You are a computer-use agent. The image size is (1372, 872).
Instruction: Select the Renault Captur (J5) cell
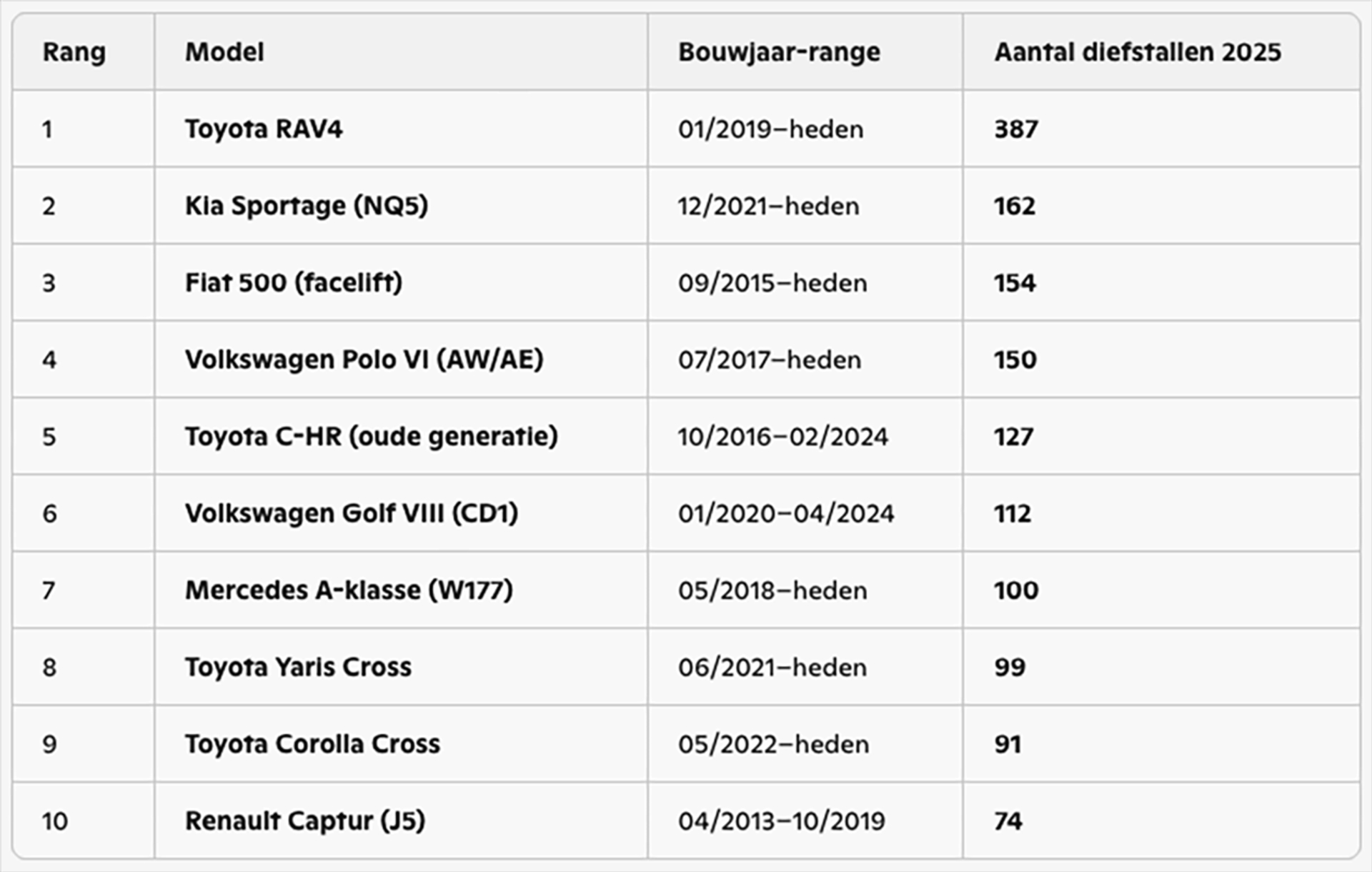coord(305,821)
